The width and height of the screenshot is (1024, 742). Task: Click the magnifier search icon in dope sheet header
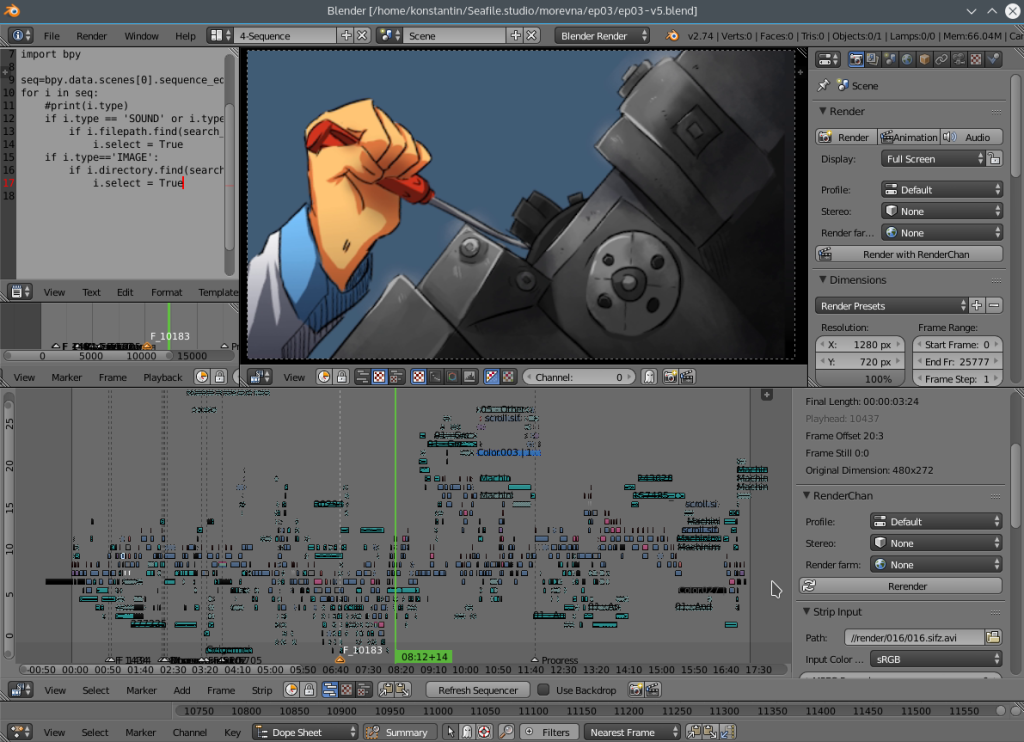506,732
